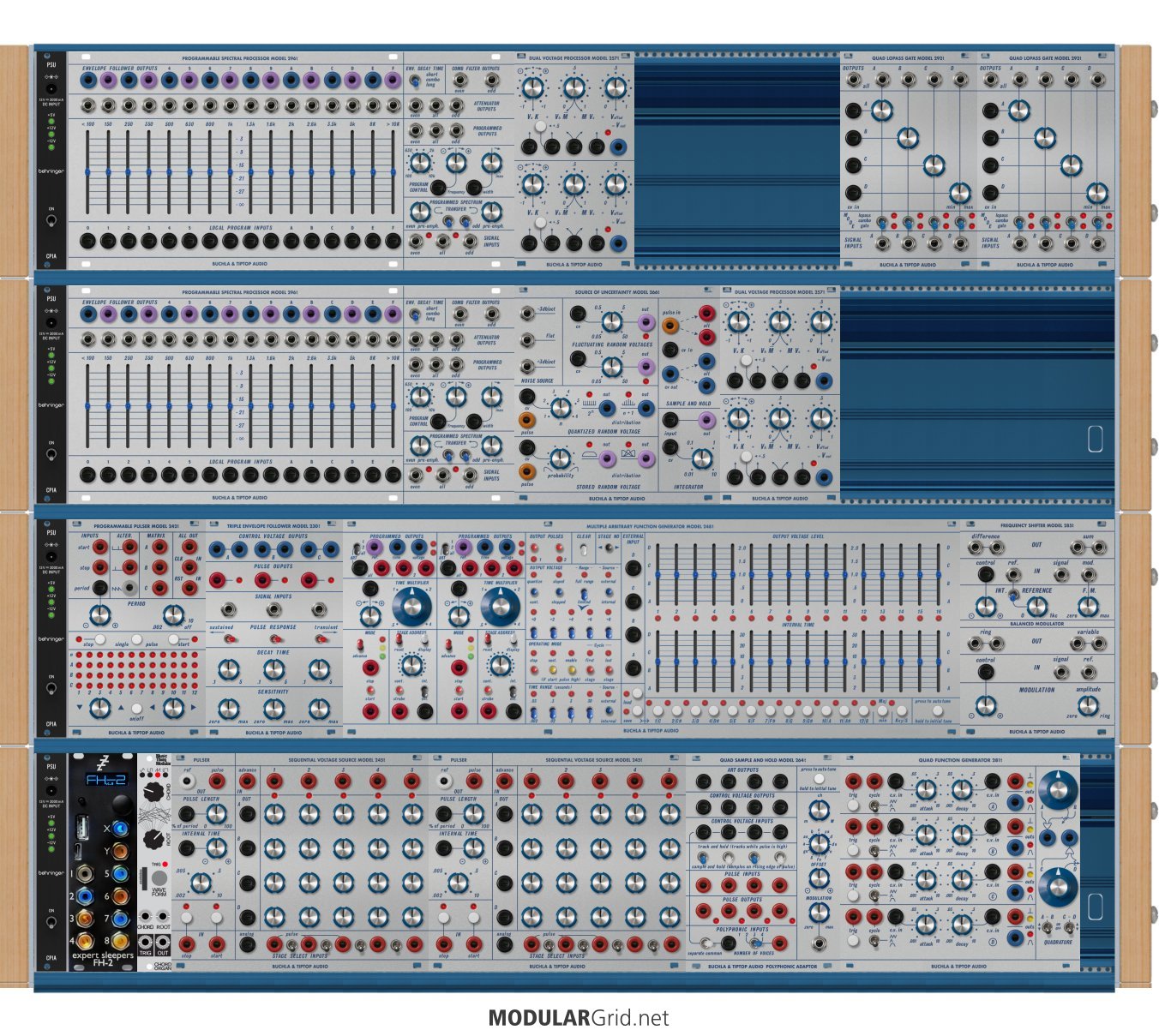Click the black encoder knob on the FH-2
1159x1036 pixels.
click(x=123, y=805)
